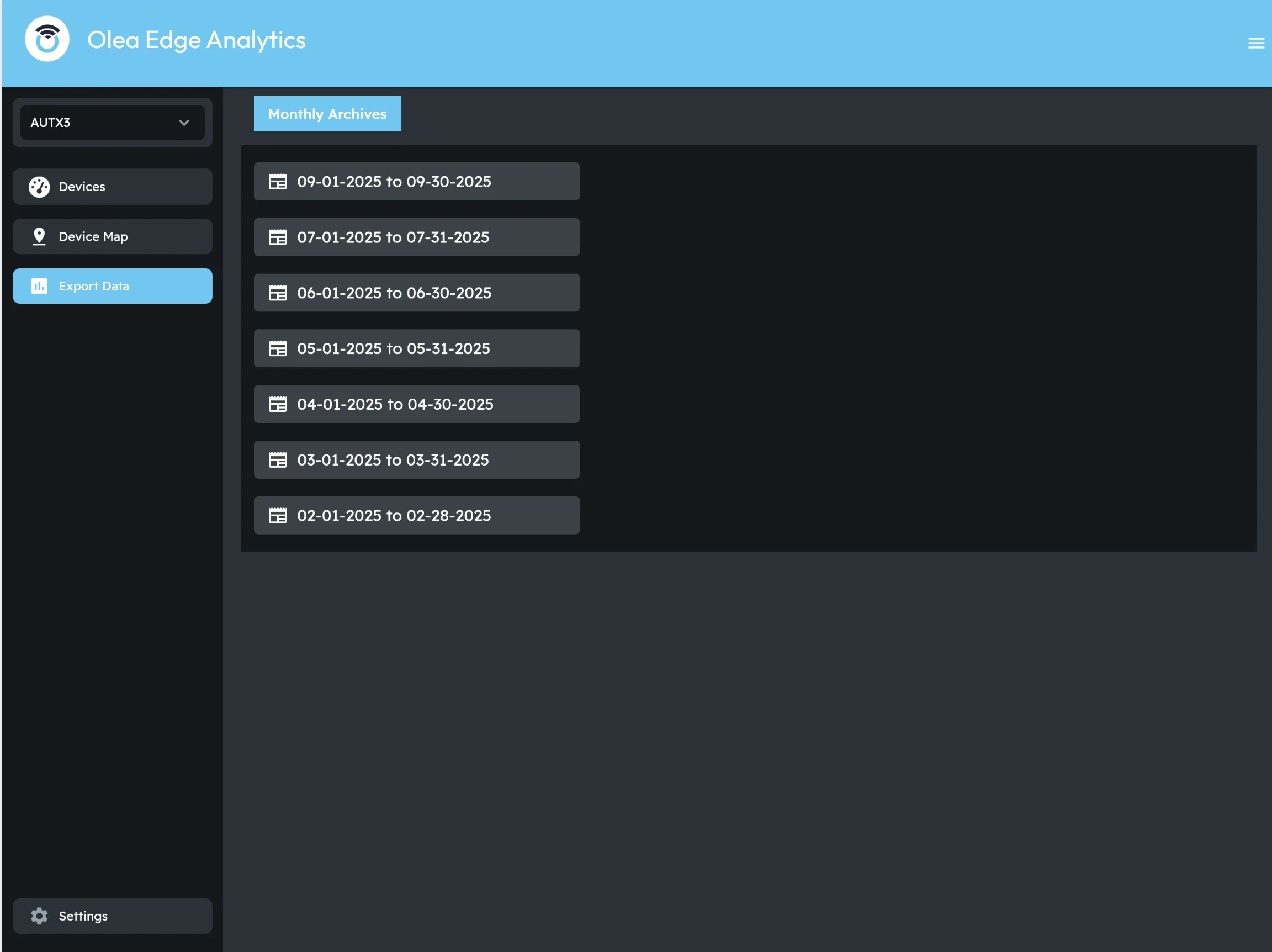This screenshot has height=952, width=1272.
Task: Click the Export Data bar chart icon
Action: pos(39,286)
